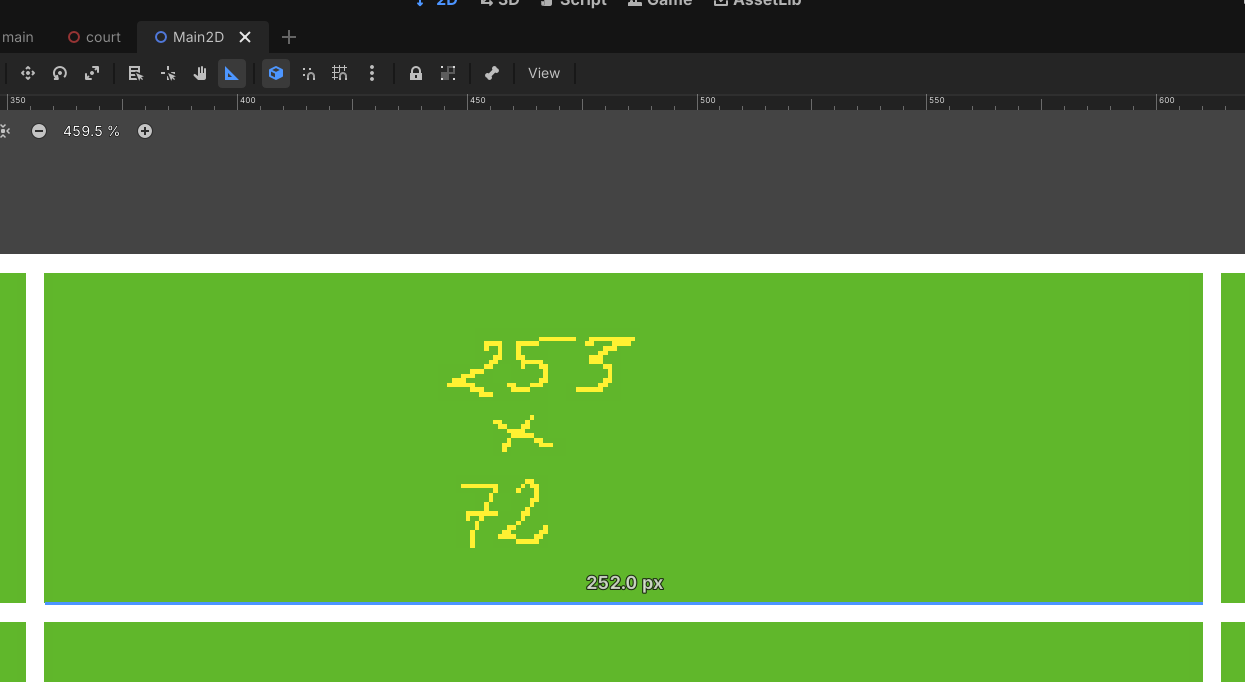Reset zoom via the 459.5 % label
Viewport: 1245px width, 682px height.
point(91,131)
